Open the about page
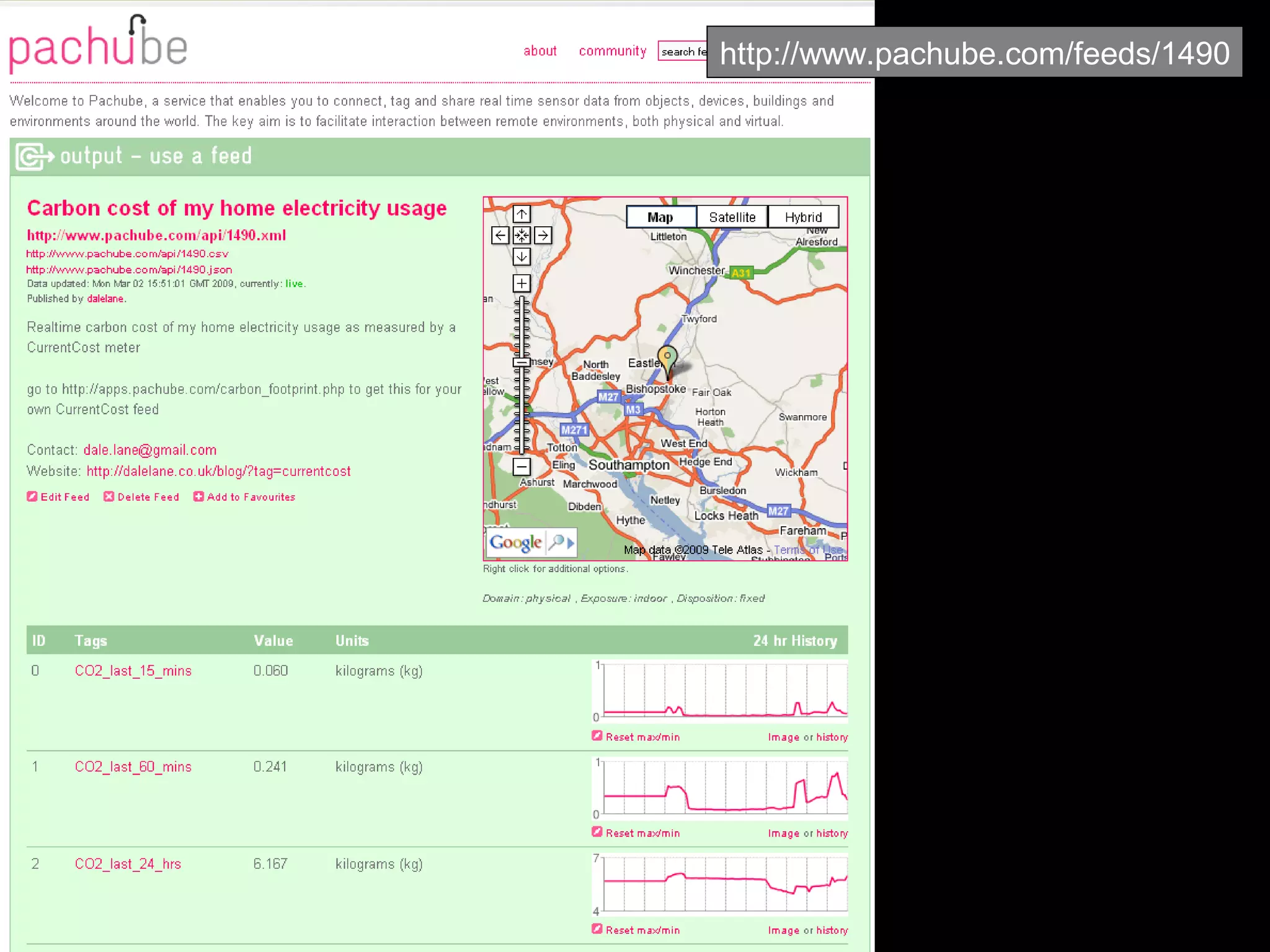Screen dimensions: 1270x952 point(540,51)
